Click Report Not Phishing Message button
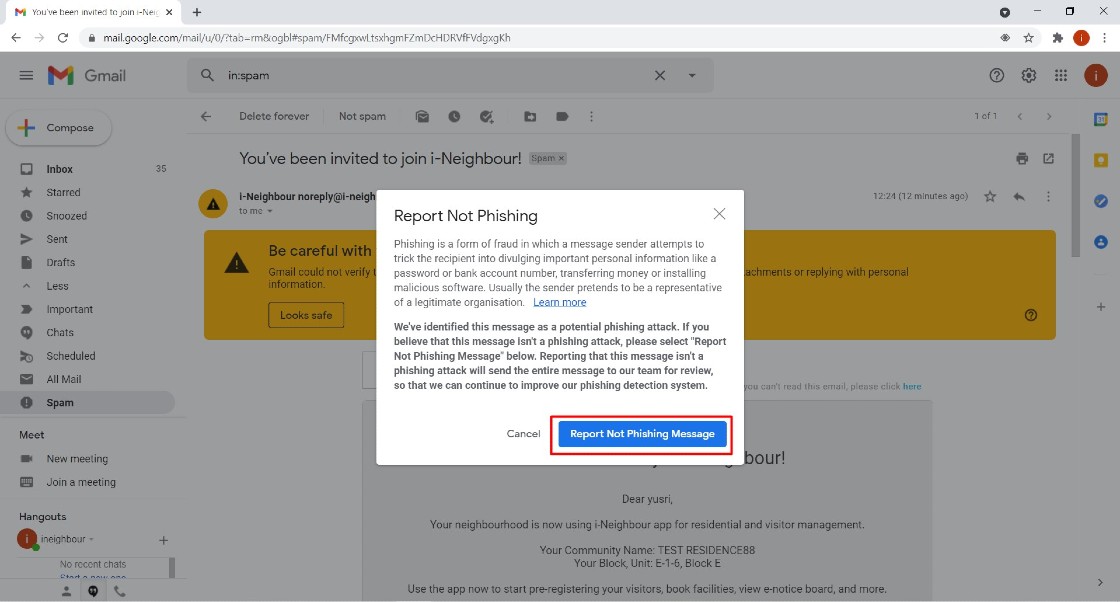This screenshot has height=602, width=1120. [642, 433]
